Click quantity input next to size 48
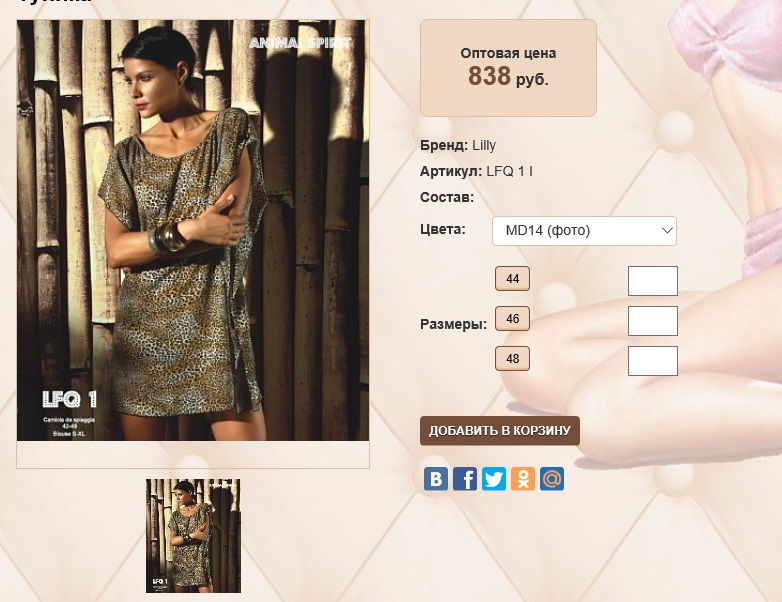 coord(652,361)
